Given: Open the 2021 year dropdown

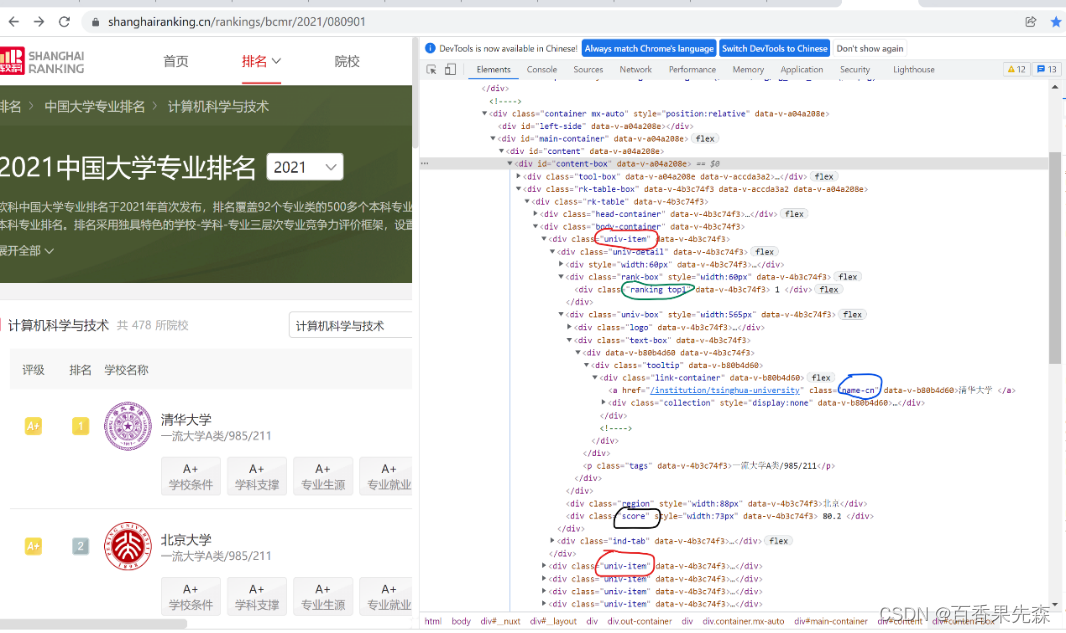Looking at the screenshot, I should tap(305, 166).
